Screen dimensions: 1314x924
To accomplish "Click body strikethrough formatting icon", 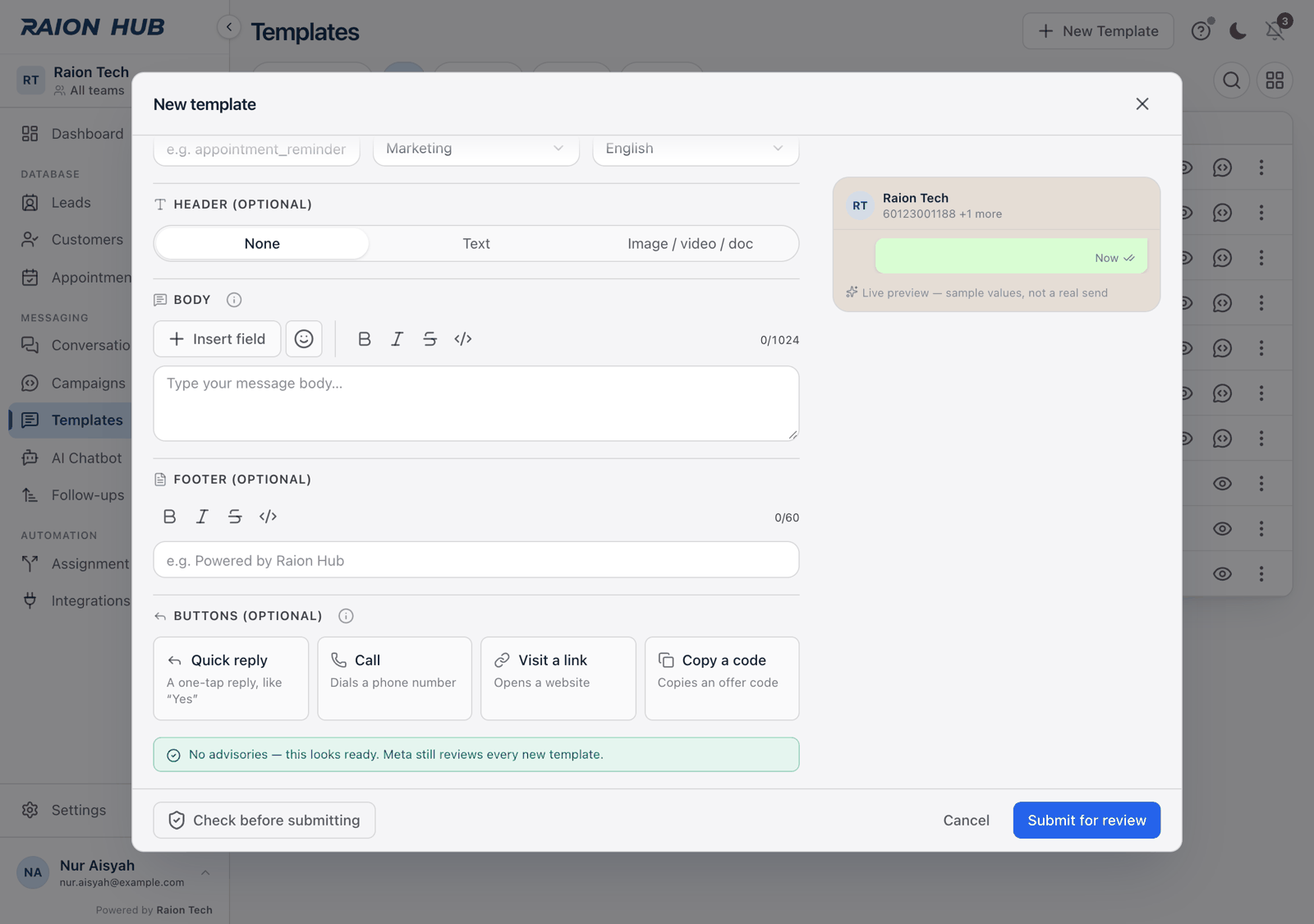I will (430, 339).
